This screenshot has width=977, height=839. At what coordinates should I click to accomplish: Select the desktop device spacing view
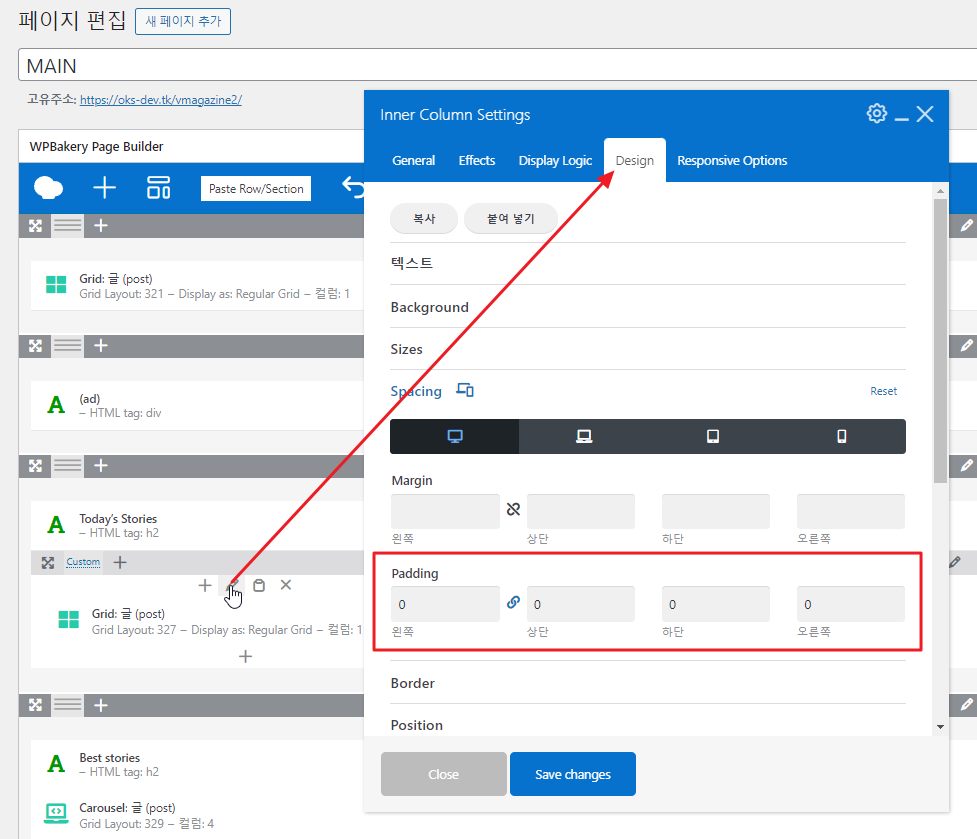[455, 436]
